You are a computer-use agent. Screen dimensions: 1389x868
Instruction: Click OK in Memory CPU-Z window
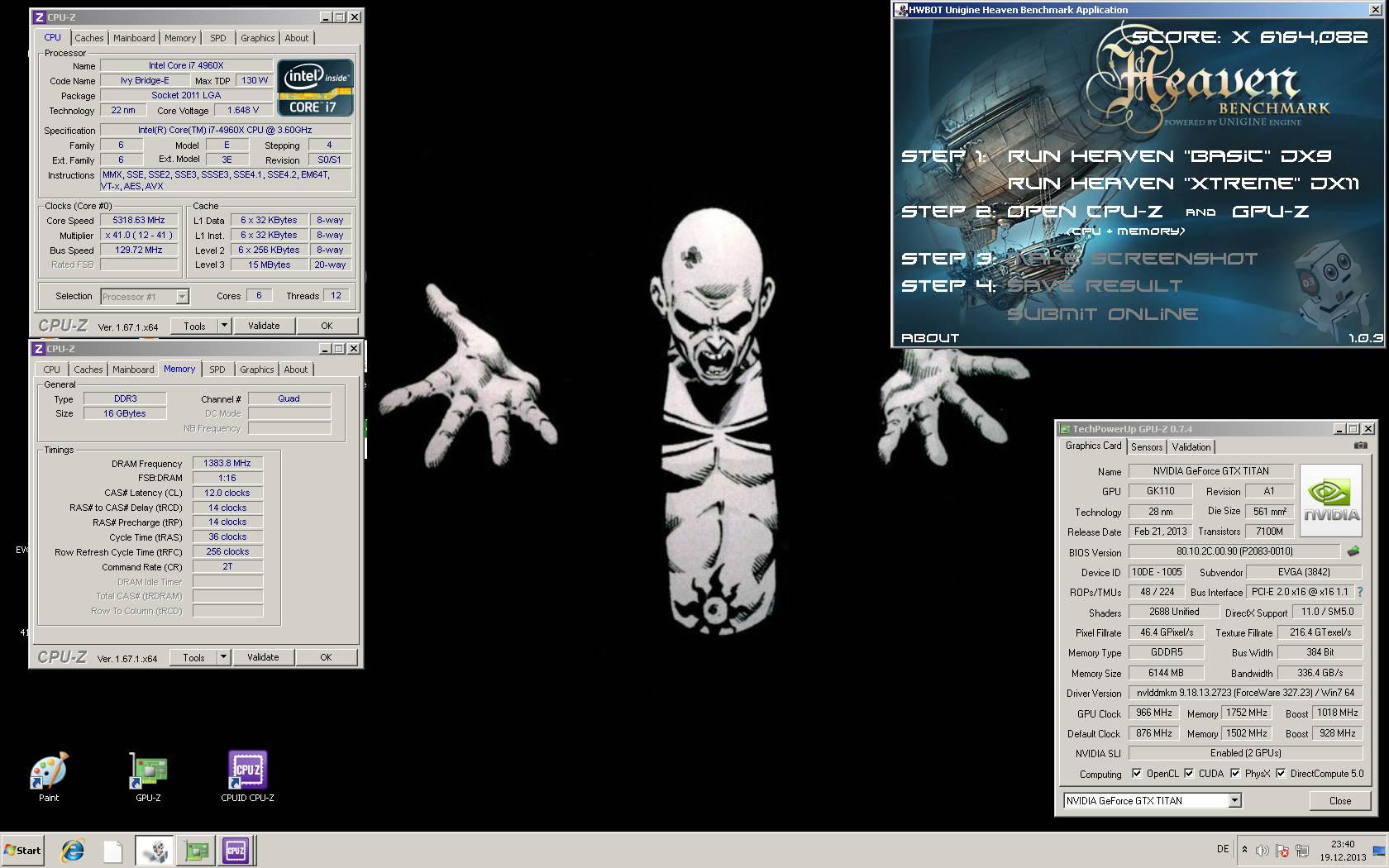[x=326, y=657]
